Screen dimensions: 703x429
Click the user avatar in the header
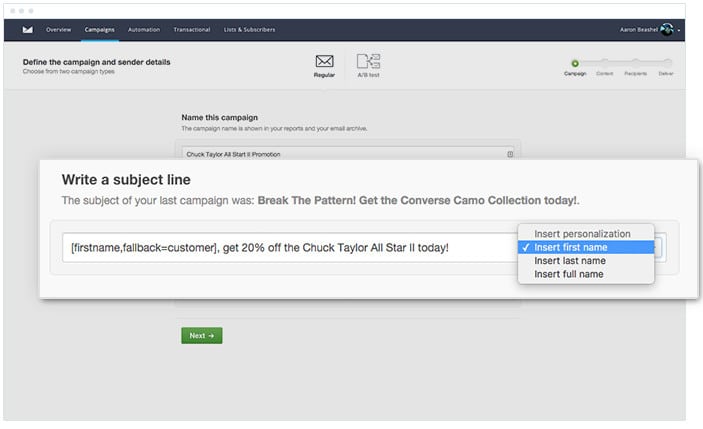coord(666,30)
